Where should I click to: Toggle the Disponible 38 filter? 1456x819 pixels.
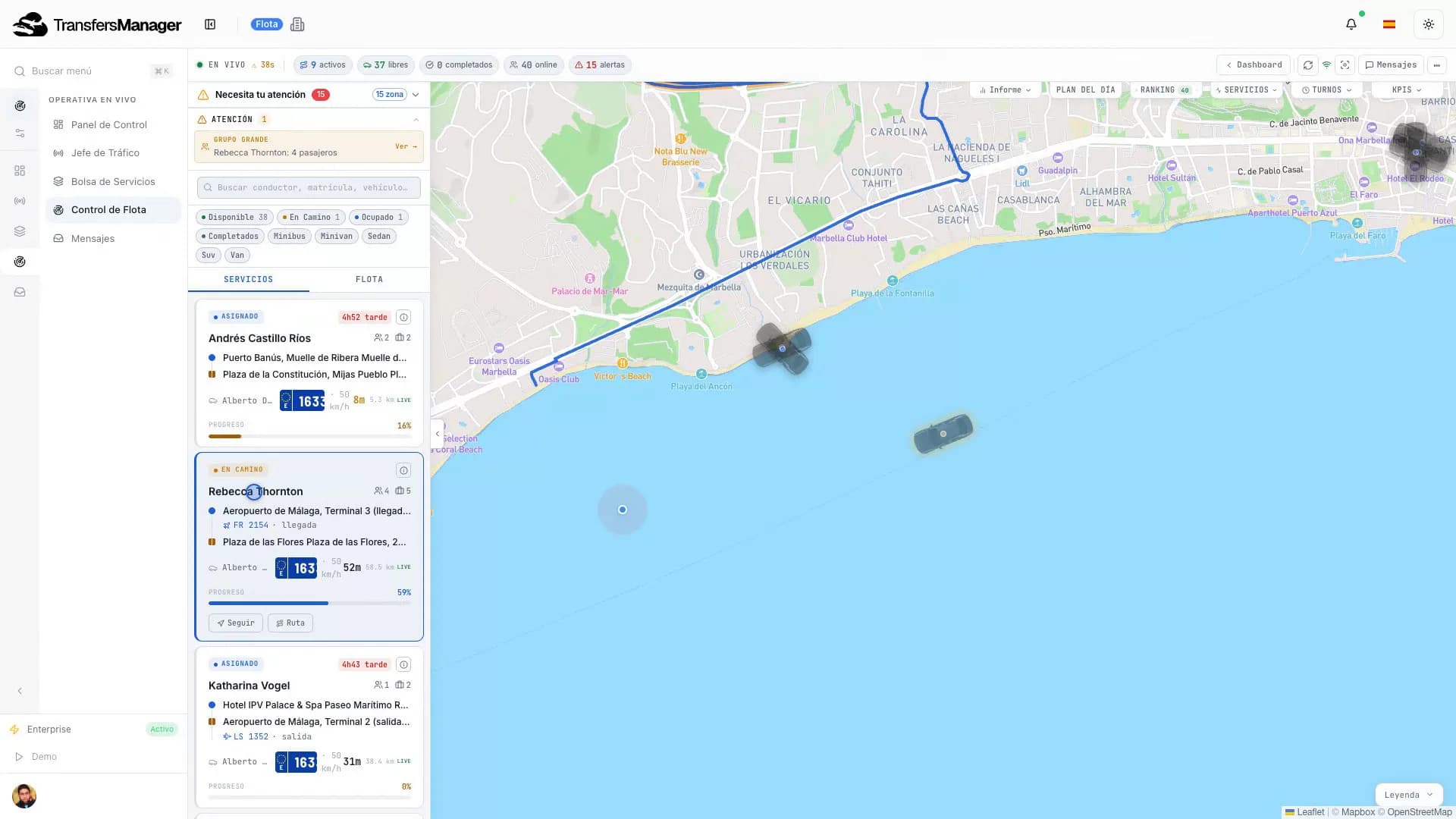tap(234, 217)
